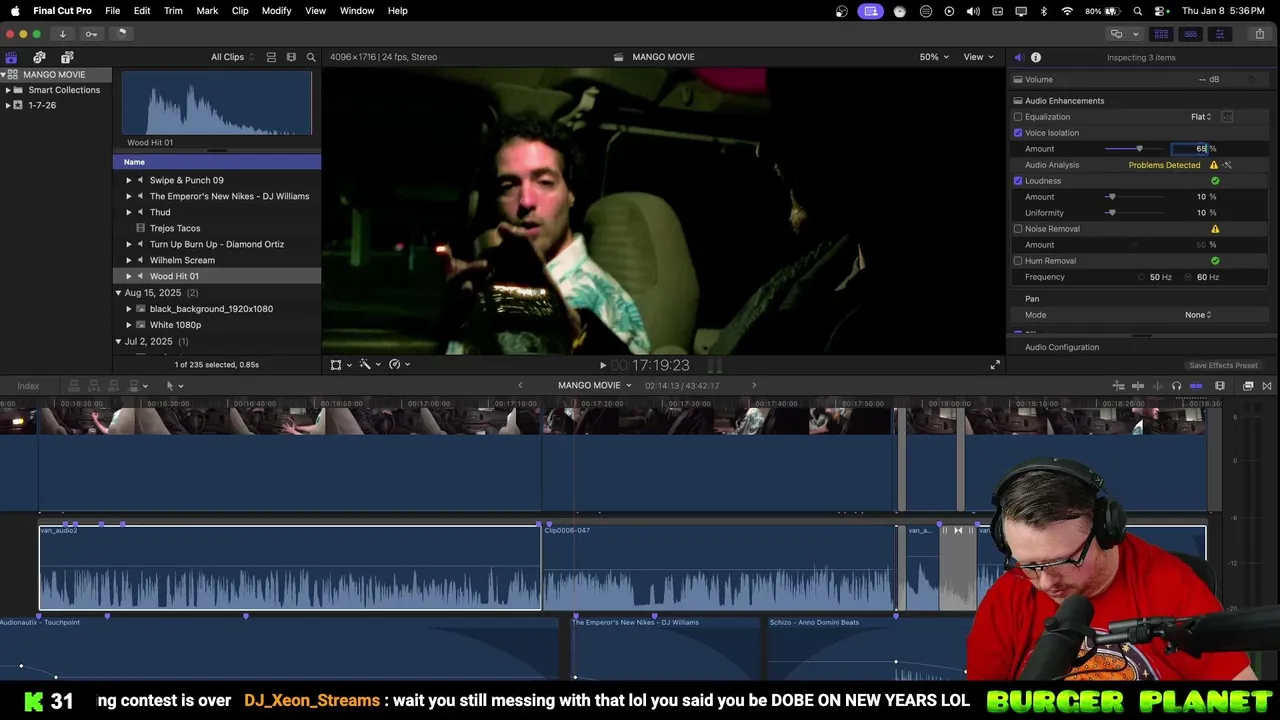Open the Mark menu
The width and height of the screenshot is (1280, 720).
(x=207, y=11)
